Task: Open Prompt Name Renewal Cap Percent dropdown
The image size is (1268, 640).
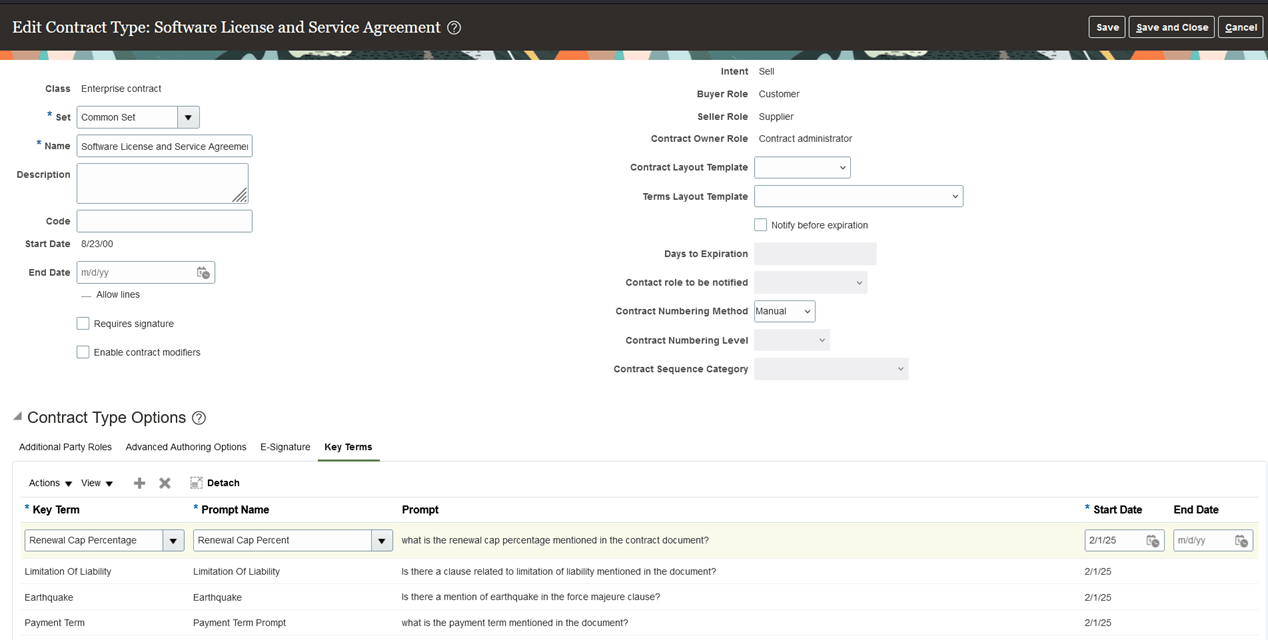Action: 382,541
